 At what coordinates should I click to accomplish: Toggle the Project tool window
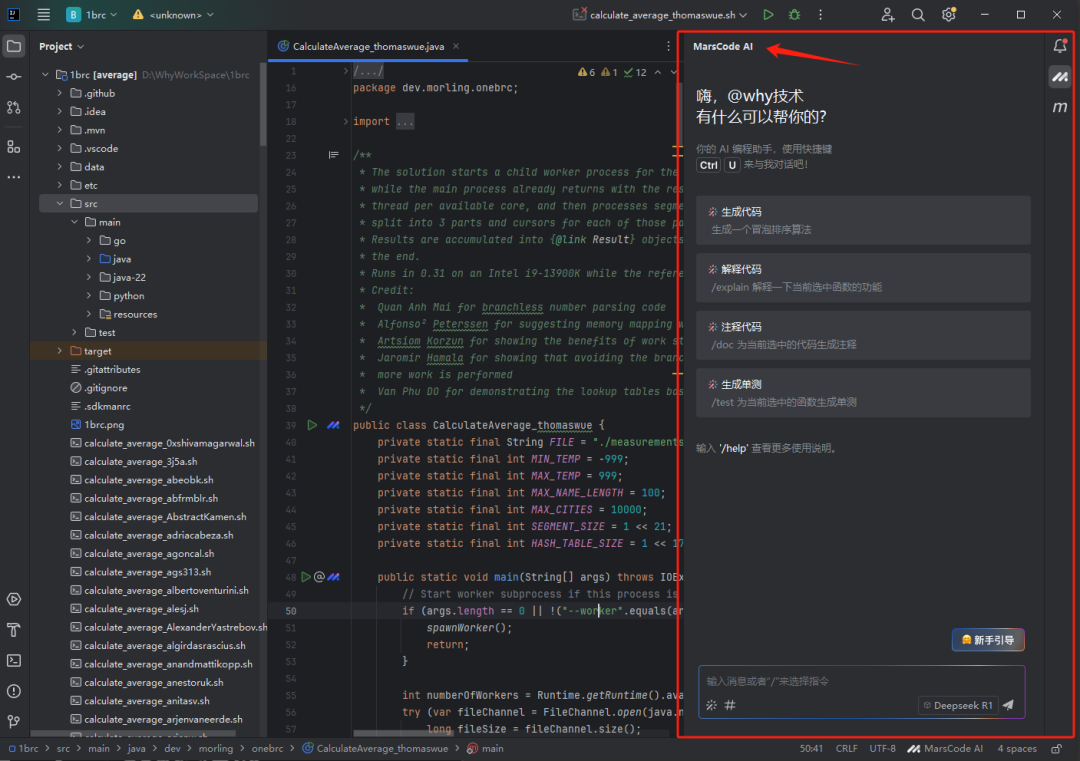(14, 46)
